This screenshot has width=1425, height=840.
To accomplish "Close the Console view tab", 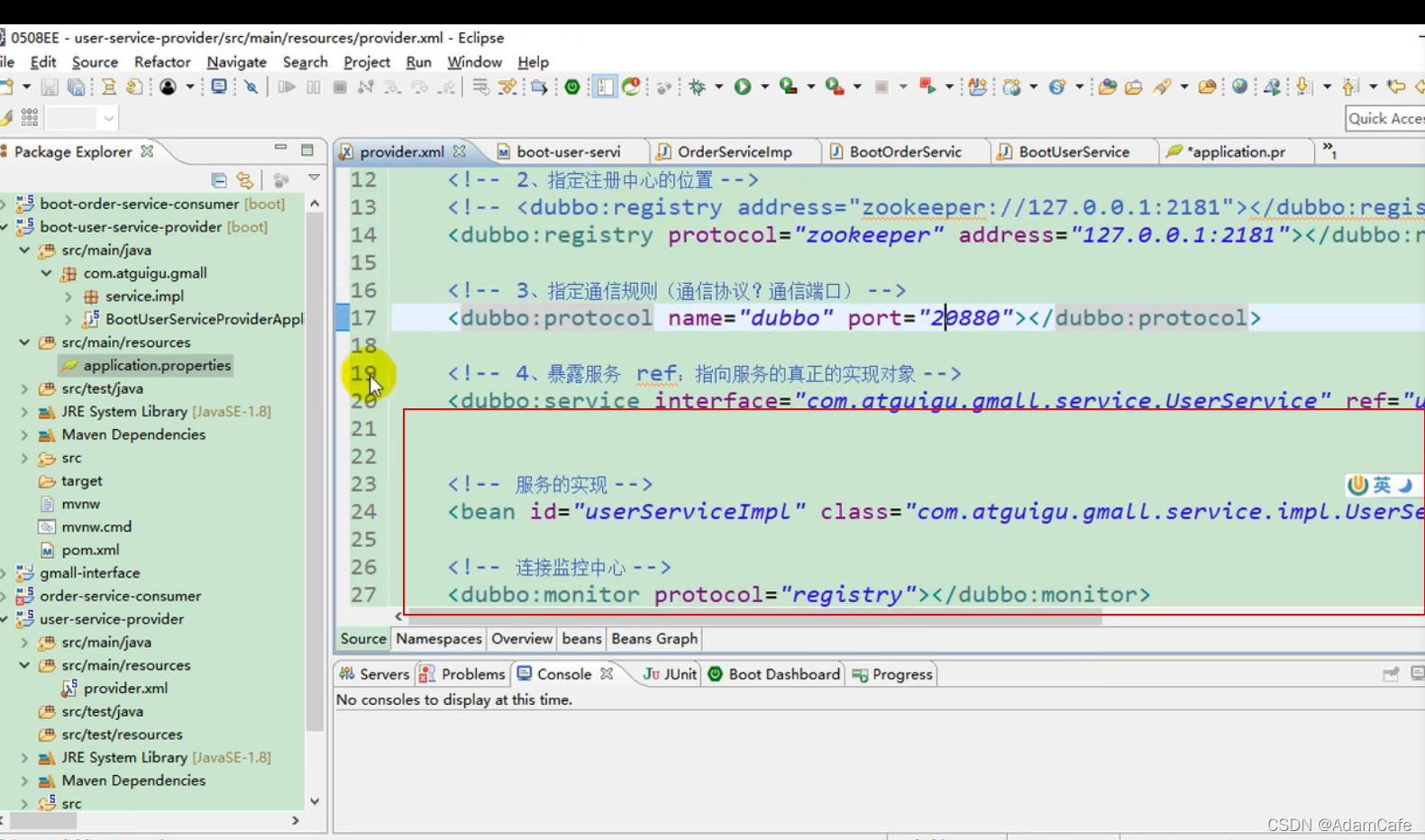I will coord(607,673).
